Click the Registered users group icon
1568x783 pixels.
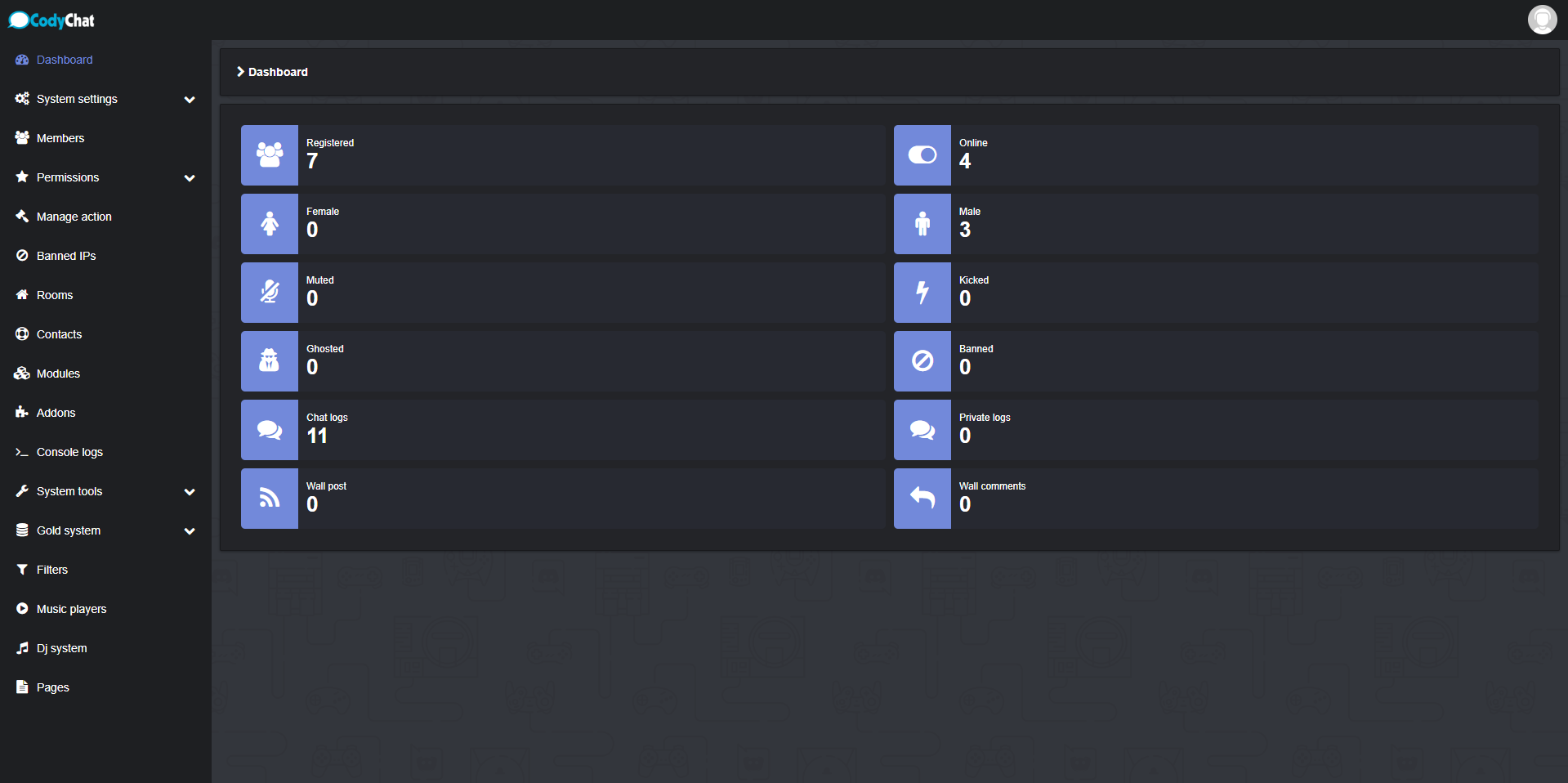270,155
